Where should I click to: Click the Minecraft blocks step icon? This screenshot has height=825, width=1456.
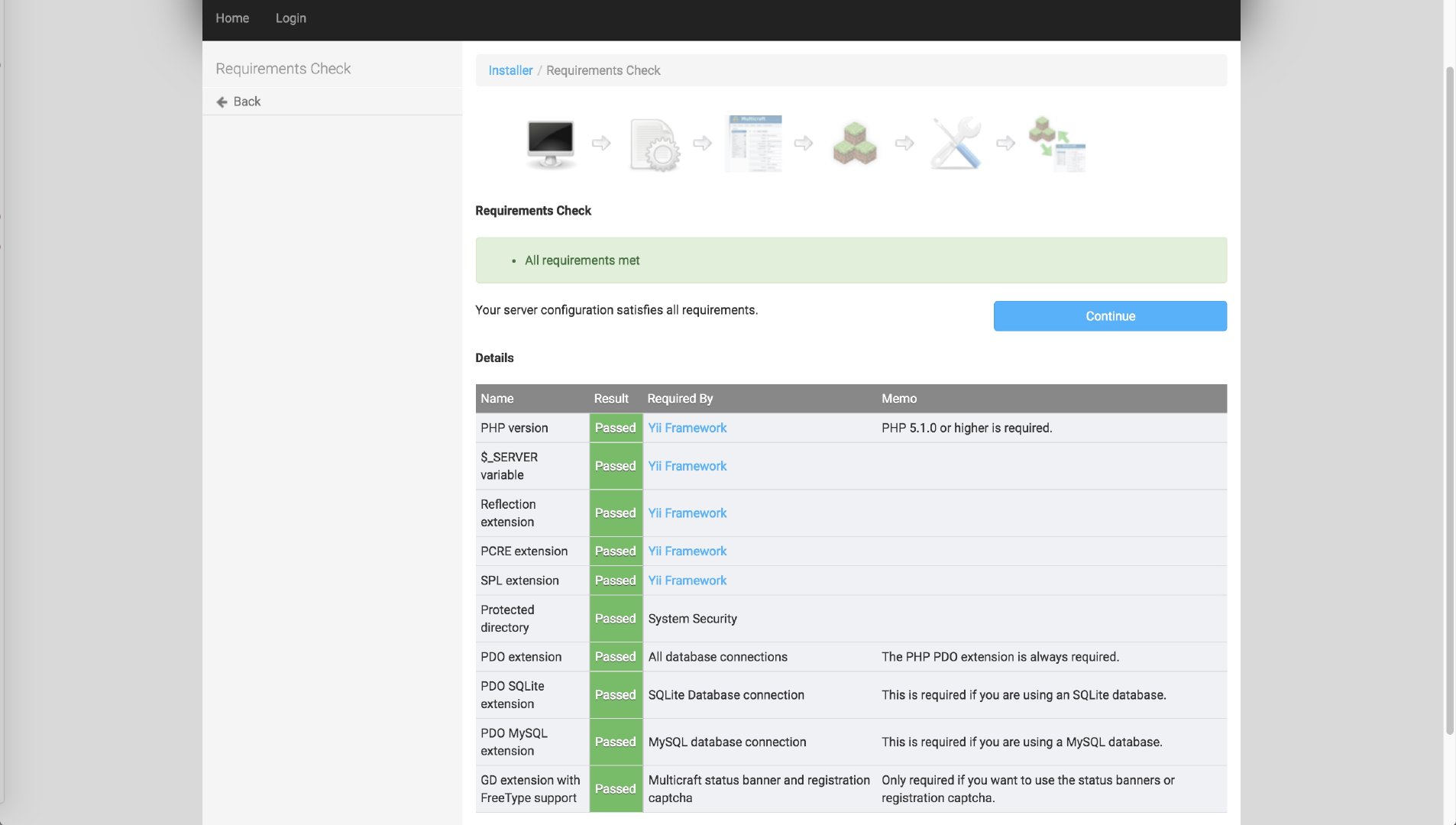[854, 143]
